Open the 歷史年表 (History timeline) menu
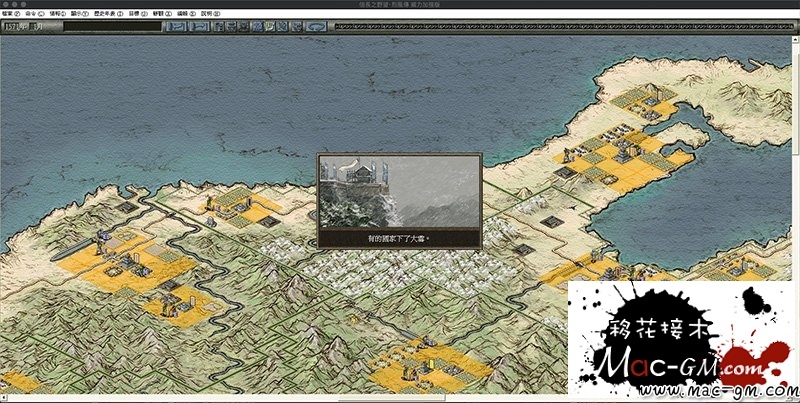This screenshot has height=403, width=800. [108, 13]
